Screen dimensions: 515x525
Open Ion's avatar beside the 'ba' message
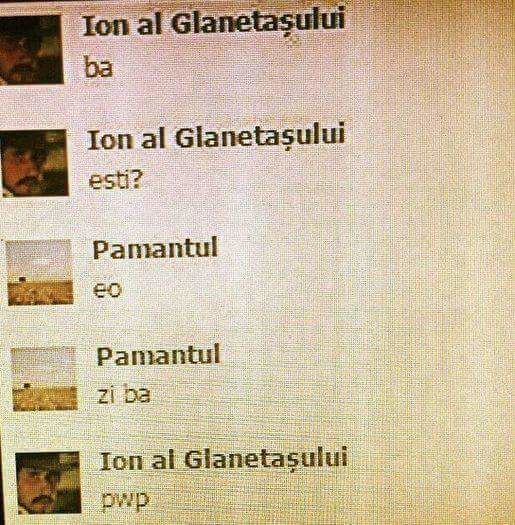31,49
